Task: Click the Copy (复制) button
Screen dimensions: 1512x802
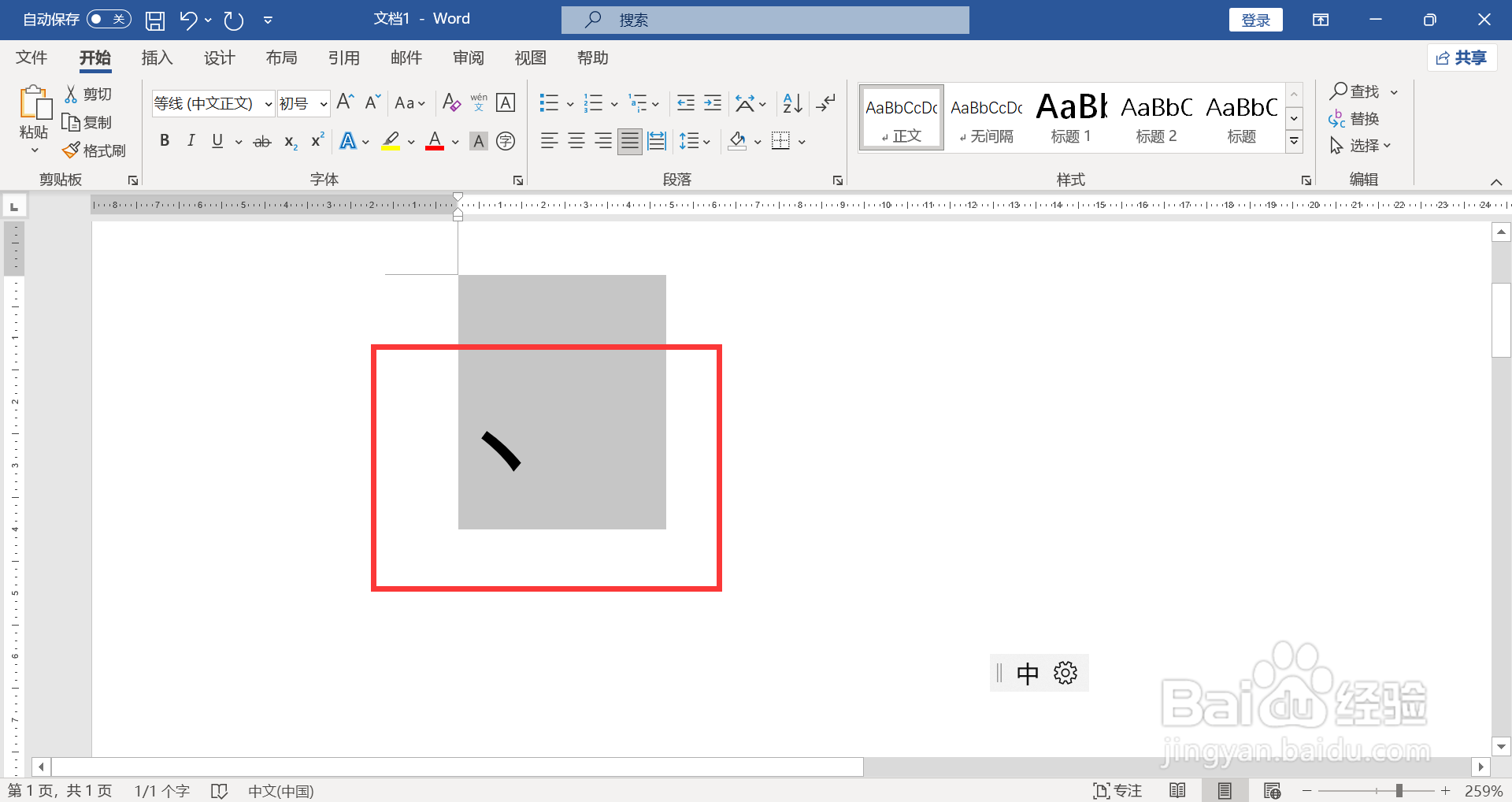Action: [87, 122]
